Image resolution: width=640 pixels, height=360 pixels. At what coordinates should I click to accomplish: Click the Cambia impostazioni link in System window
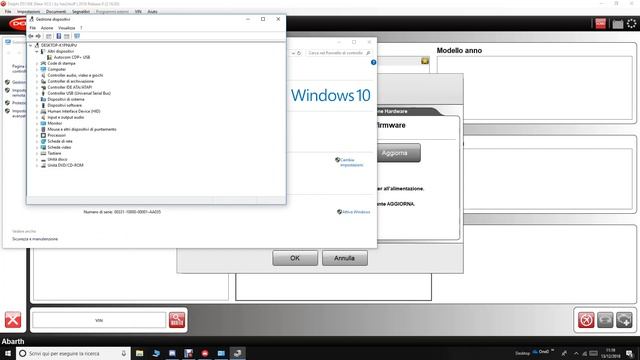point(351,162)
